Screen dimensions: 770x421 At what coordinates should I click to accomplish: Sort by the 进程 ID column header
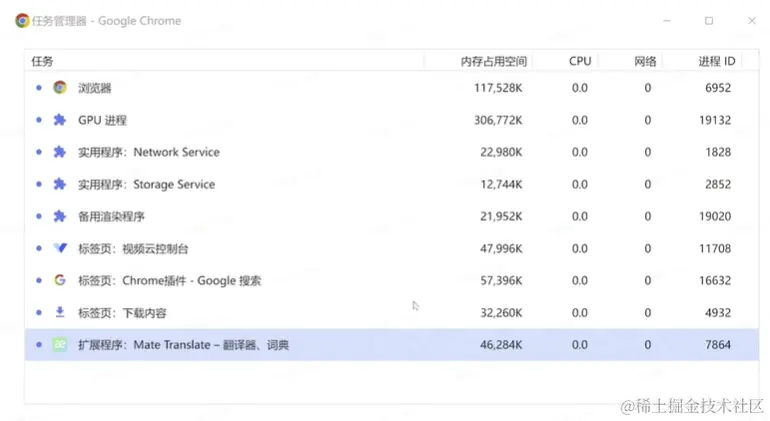click(716, 61)
